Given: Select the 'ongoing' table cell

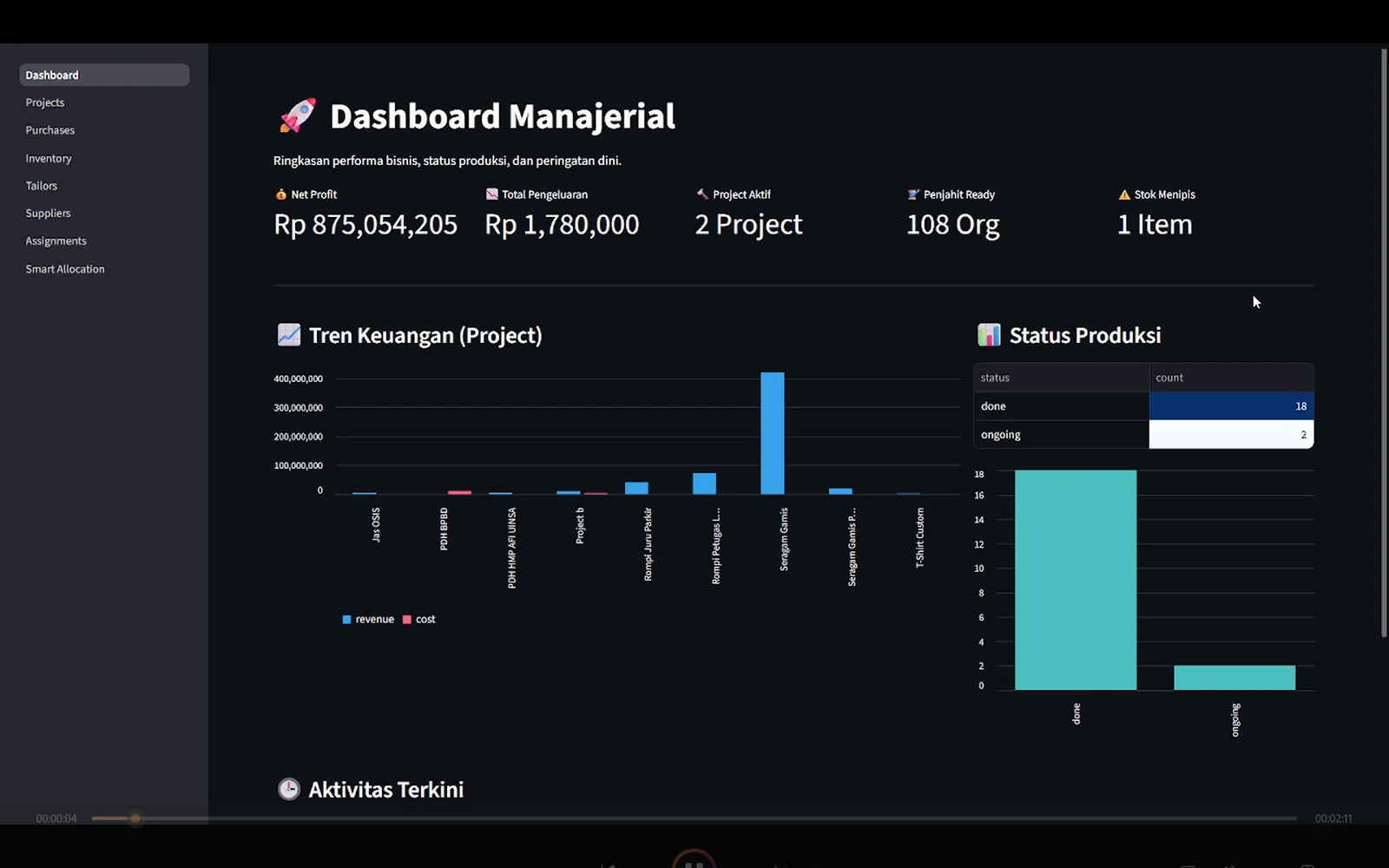Looking at the screenshot, I should (x=1062, y=435).
